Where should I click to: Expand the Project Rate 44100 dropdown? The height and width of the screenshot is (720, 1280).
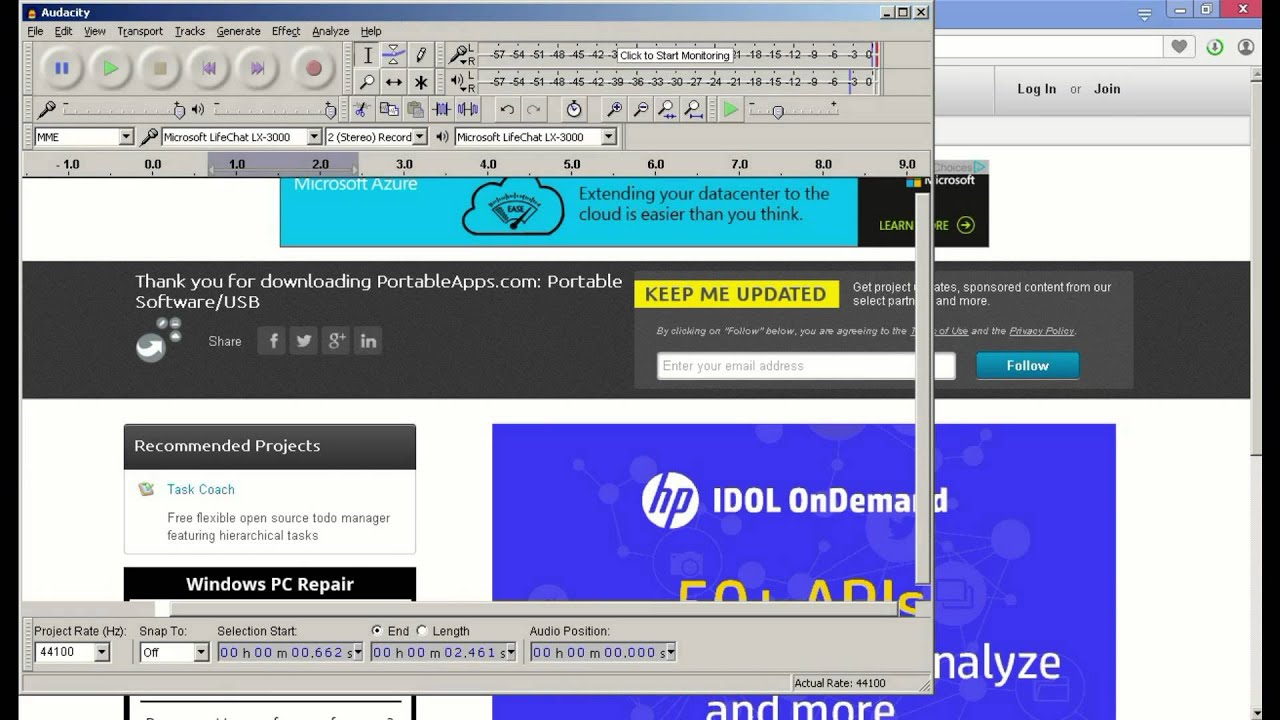point(102,652)
